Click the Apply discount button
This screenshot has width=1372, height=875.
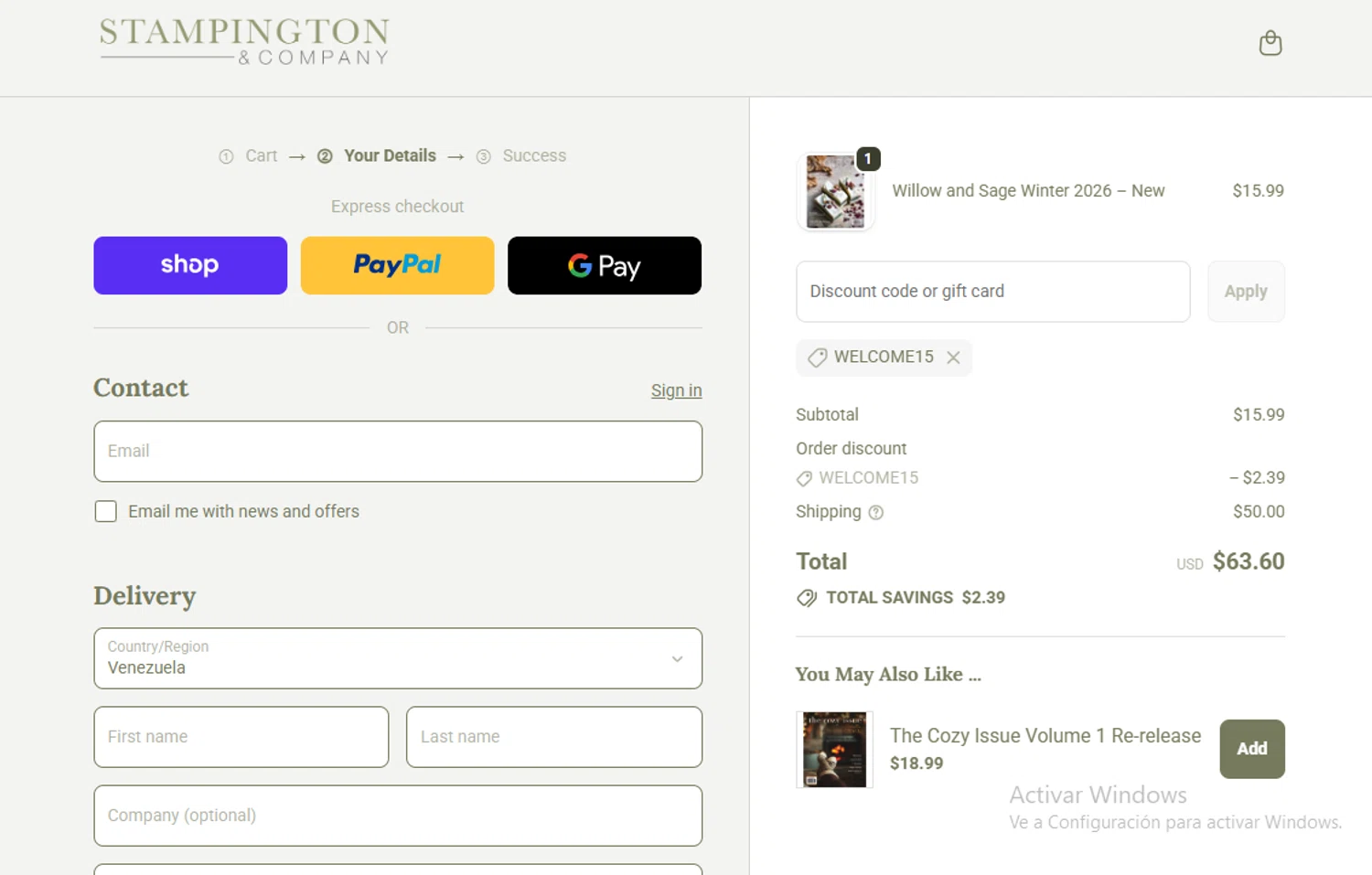1246,292
